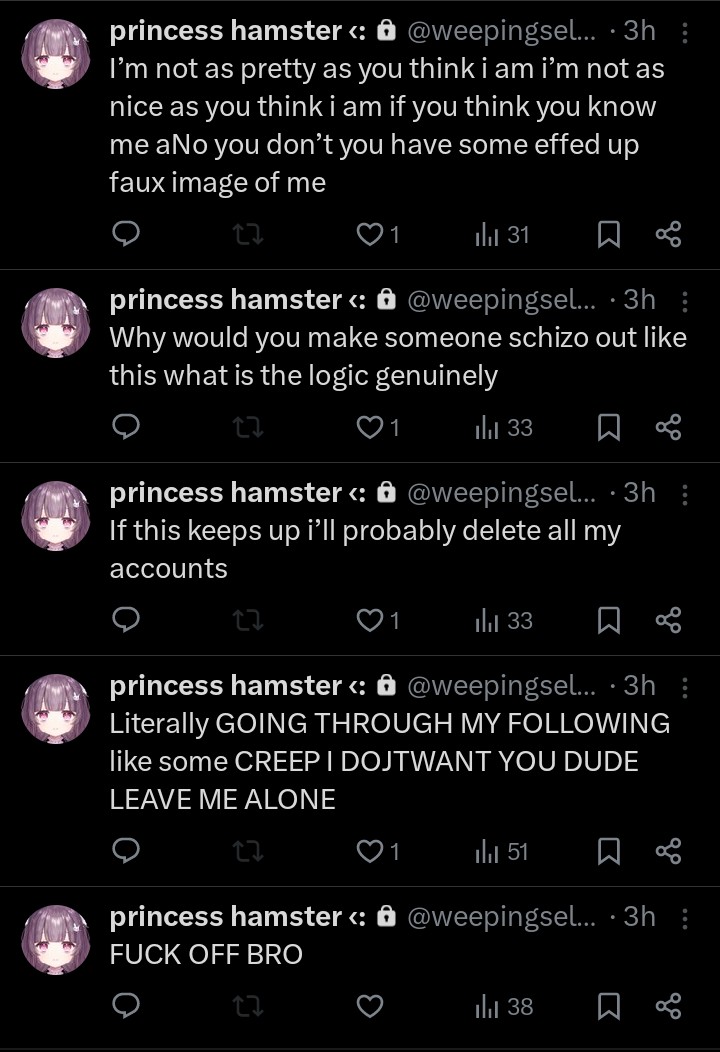
Task: Reply to the "delete all my accounts" tweet
Action: coord(125,619)
